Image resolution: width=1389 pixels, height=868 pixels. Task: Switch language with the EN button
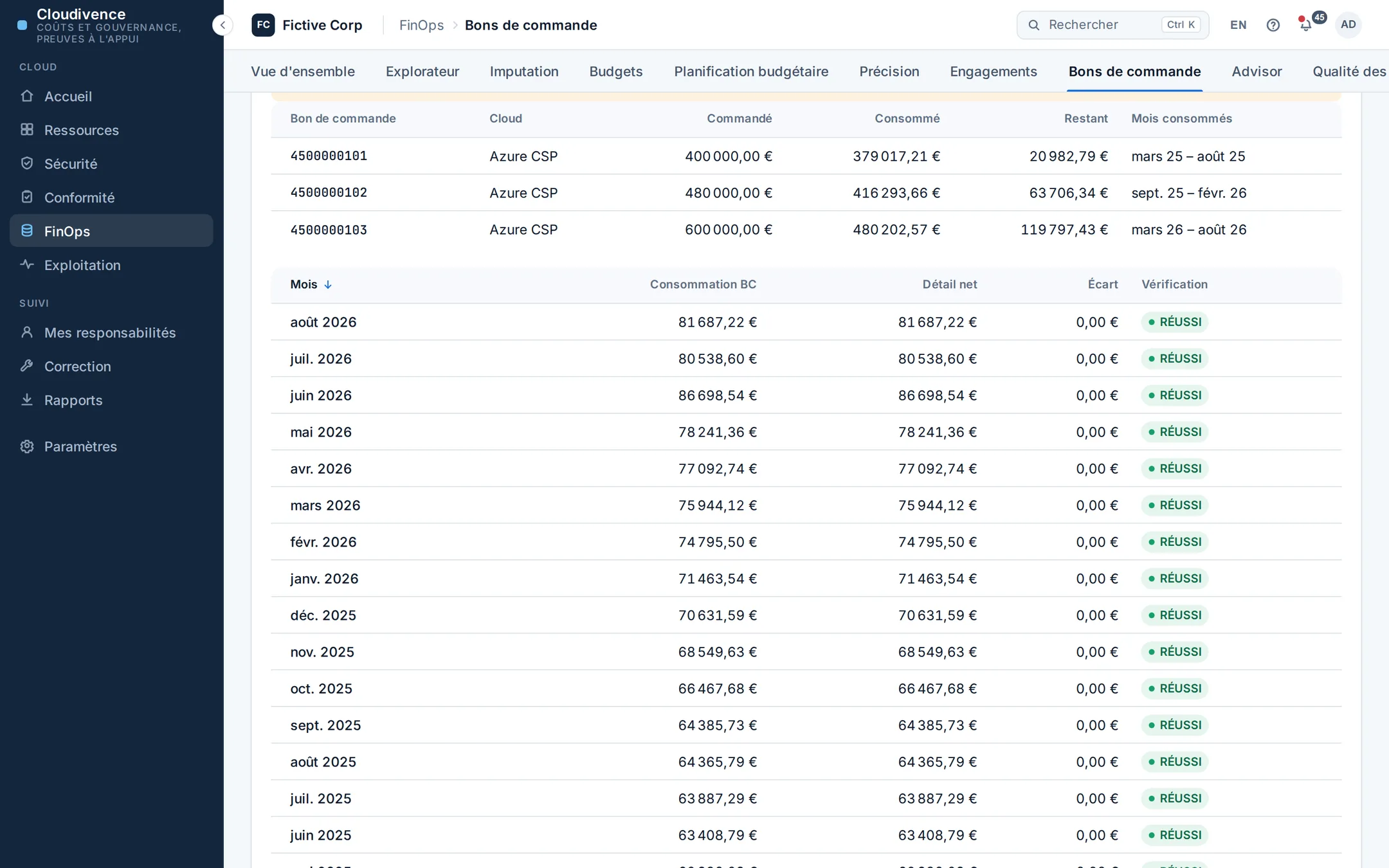pyautogui.click(x=1238, y=25)
